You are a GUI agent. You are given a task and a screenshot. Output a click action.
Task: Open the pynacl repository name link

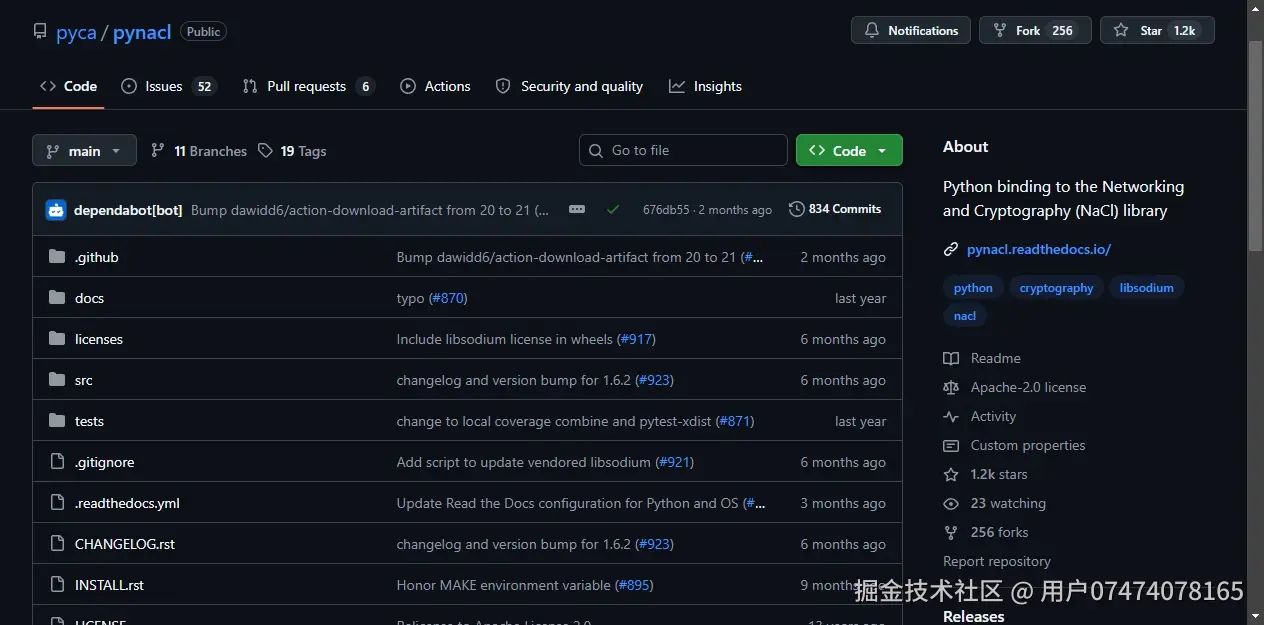click(x=142, y=32)
